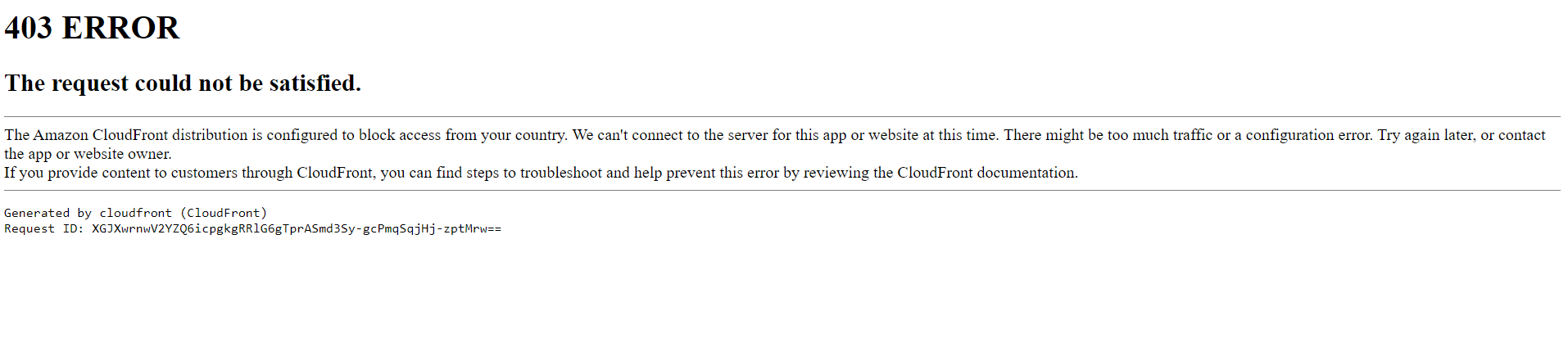The image size is (1568, 352).
Task: Click the 'Amazon CloudFront distribution' text
Action: click(x=140, y=135)
